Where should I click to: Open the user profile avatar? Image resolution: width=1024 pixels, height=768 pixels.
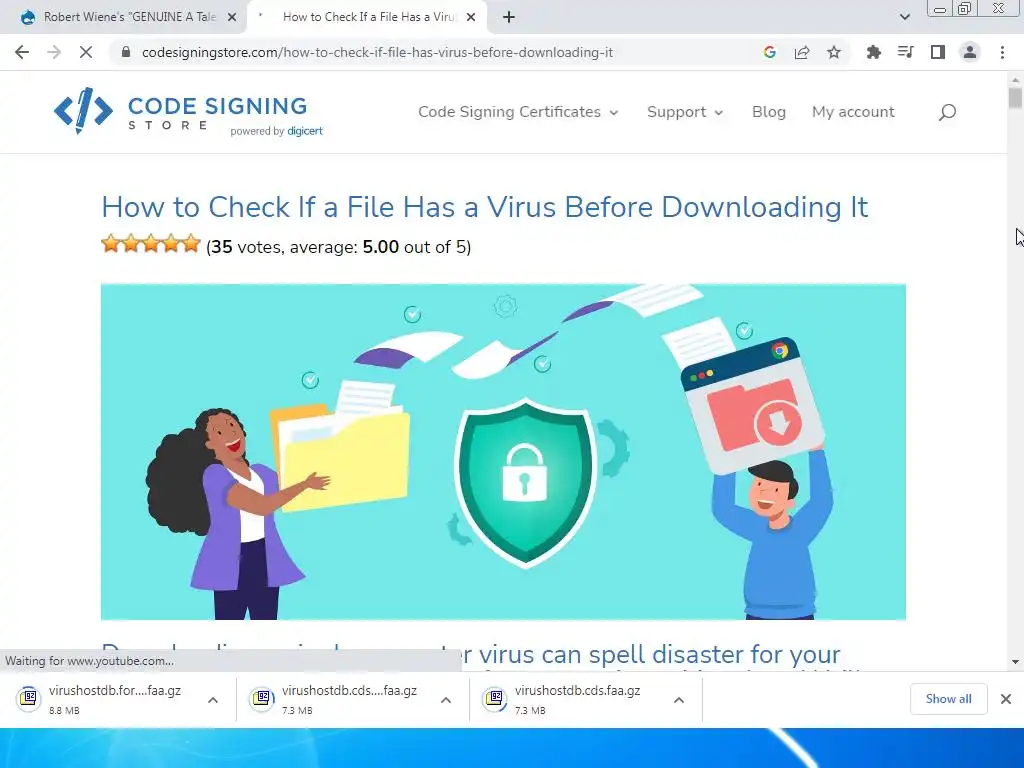970,52
